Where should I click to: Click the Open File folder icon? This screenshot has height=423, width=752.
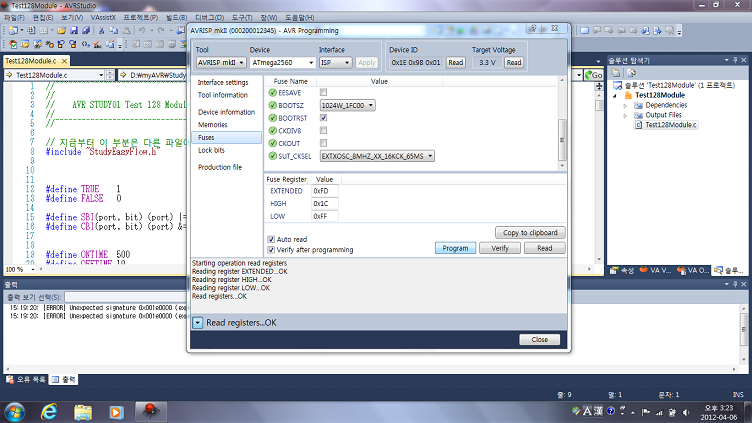click(61, 30)
